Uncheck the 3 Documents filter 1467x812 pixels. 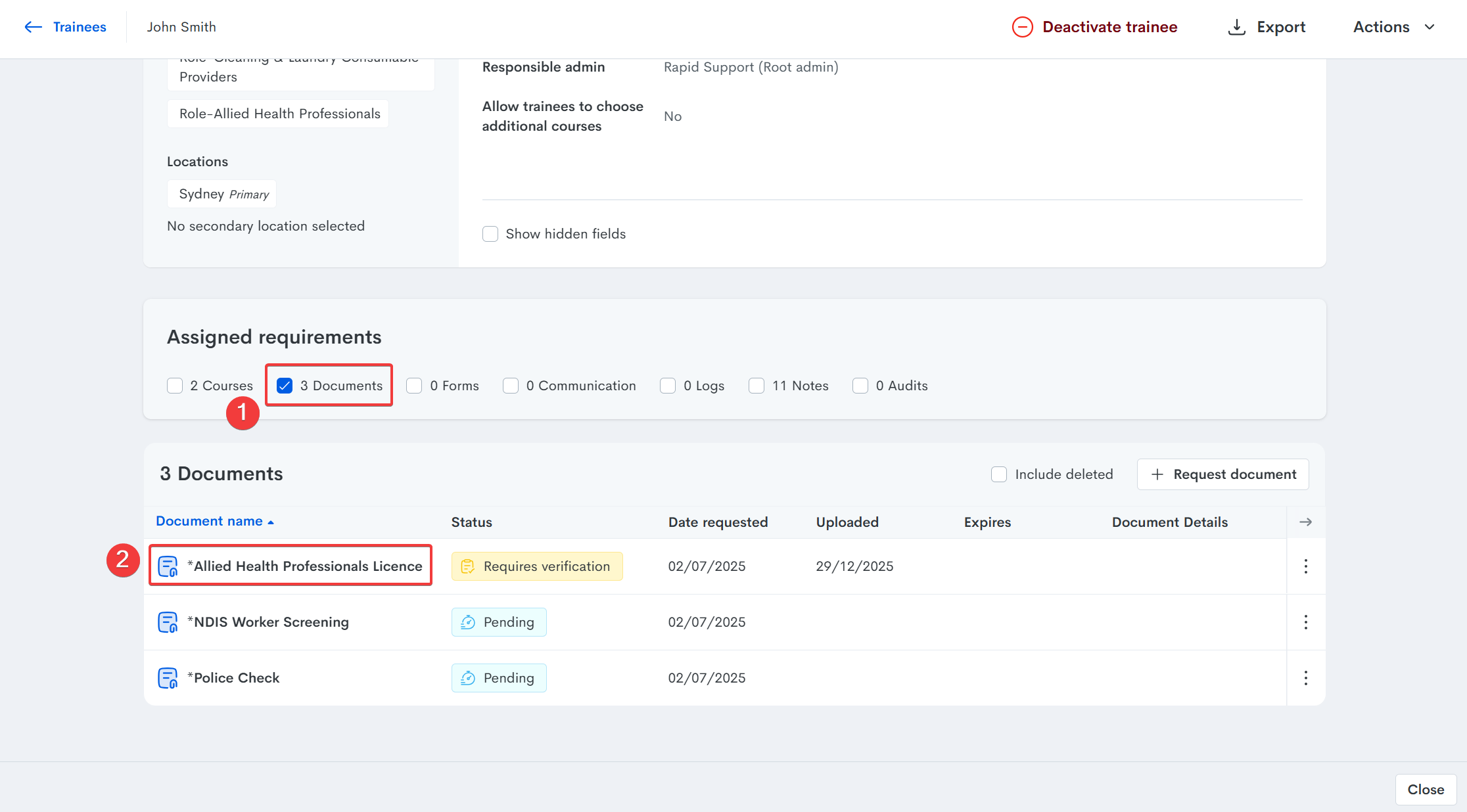pos(285,386)
